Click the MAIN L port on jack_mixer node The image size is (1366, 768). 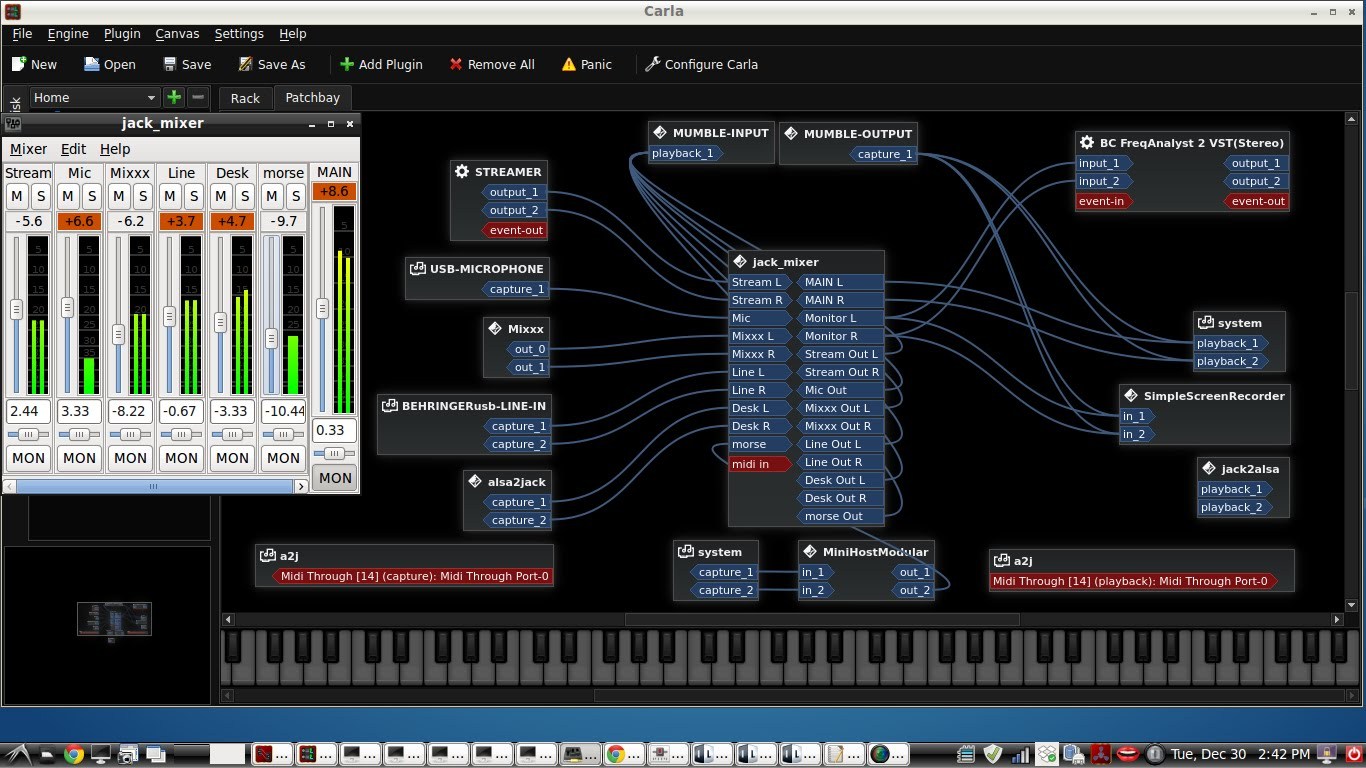tap(839, 282)
